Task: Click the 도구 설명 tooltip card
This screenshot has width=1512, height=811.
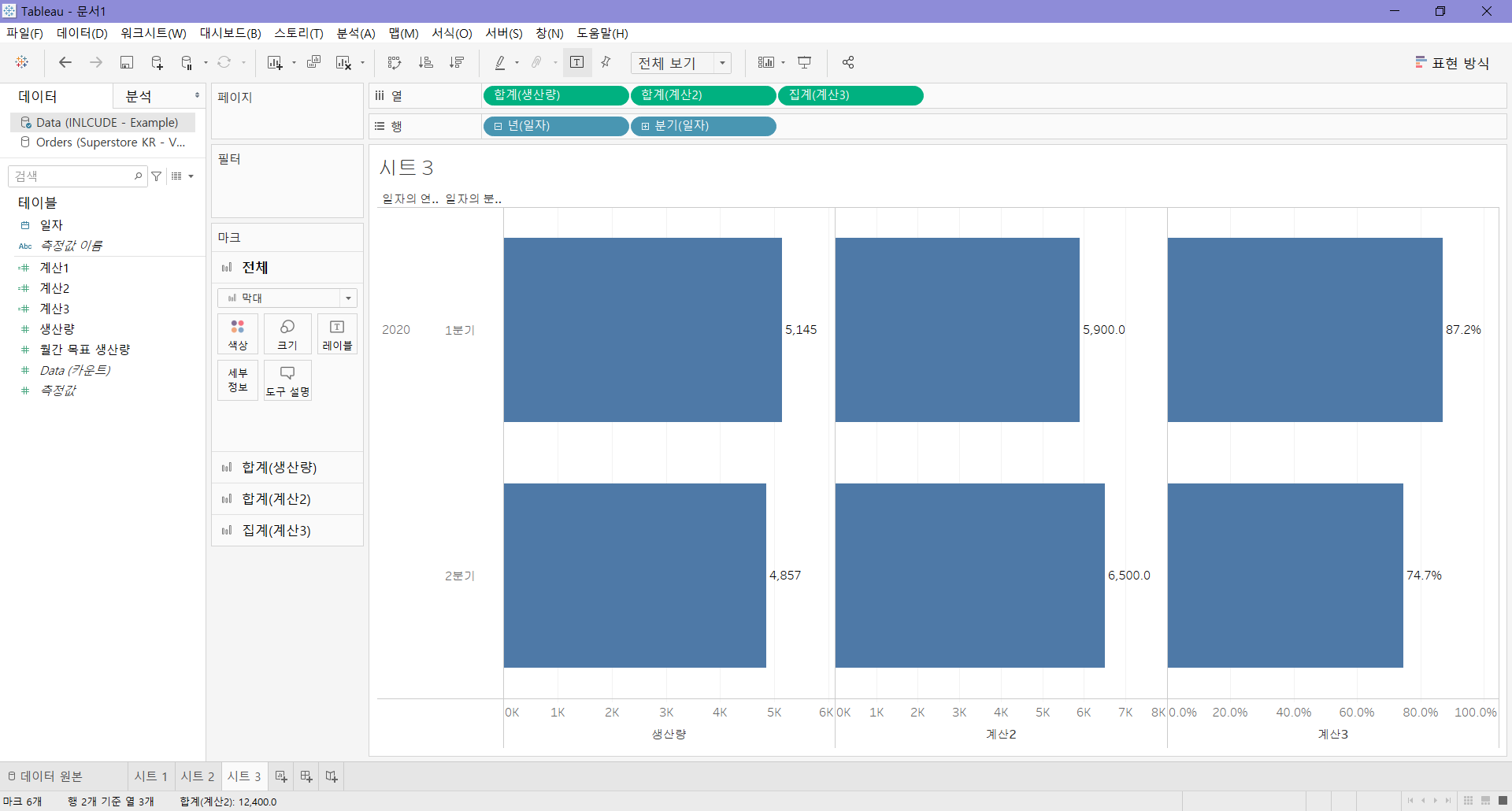Action: tap(287, 380)
